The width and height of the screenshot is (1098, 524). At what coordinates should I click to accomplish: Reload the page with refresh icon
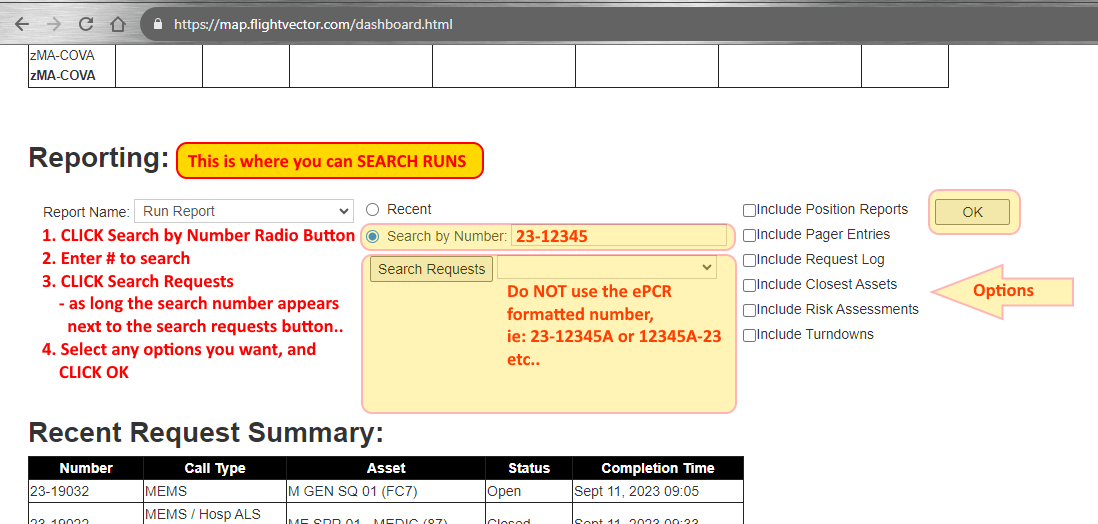pos(86,24)
